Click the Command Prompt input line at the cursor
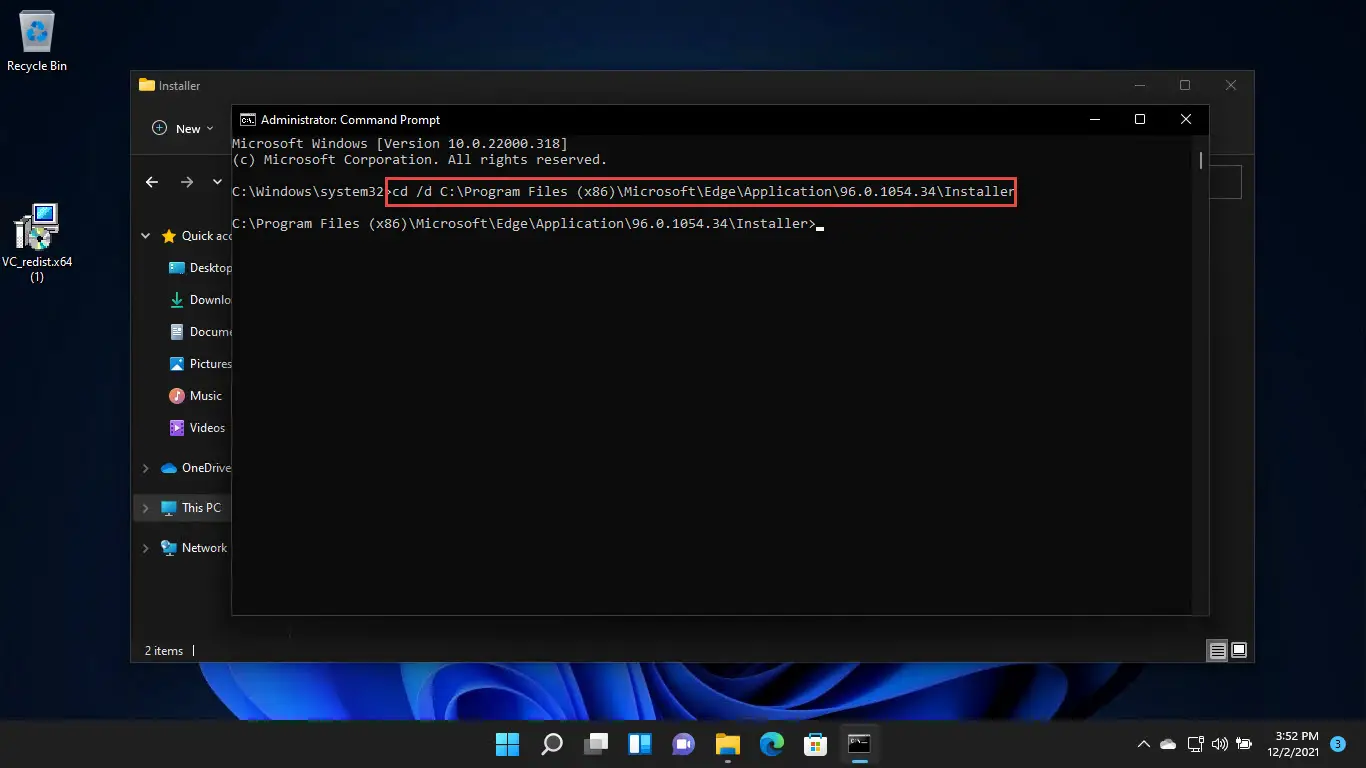 click(x=820, y=225)
